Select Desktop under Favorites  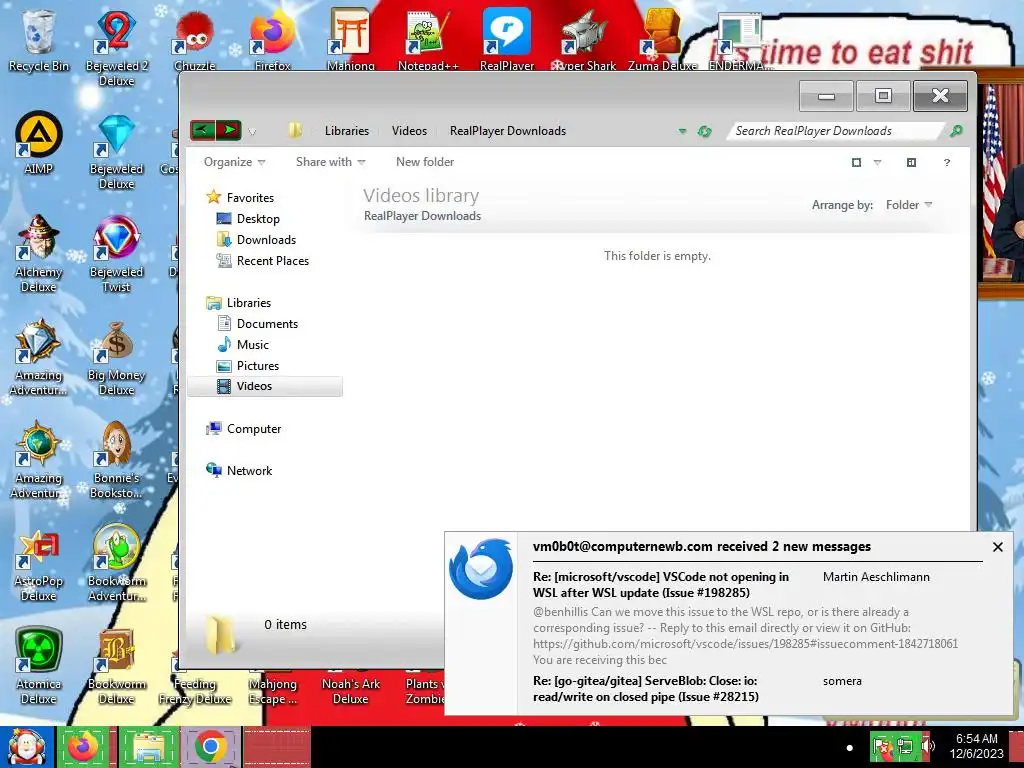248,219
